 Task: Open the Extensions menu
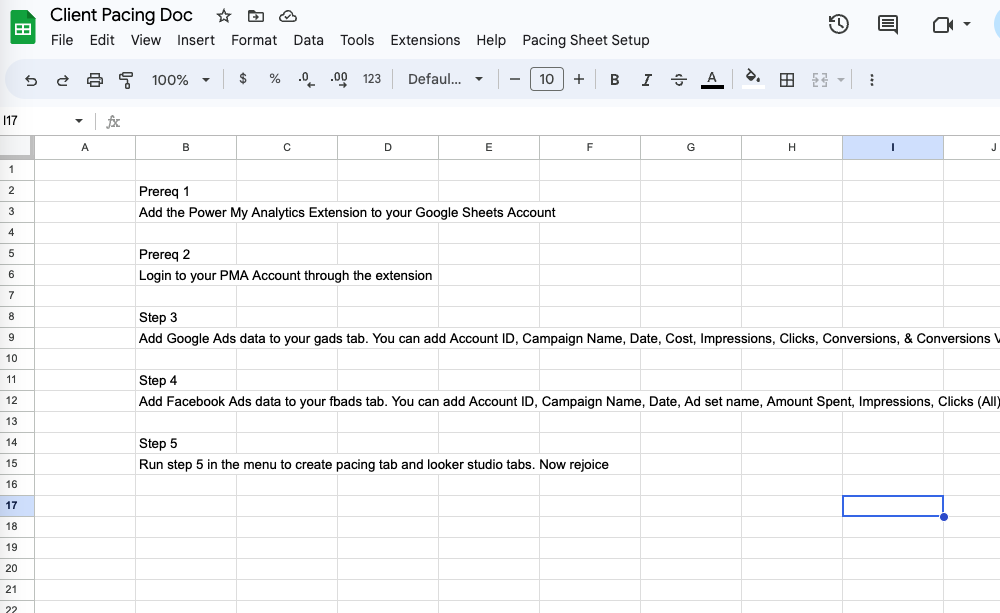pyautogui.click(x=425, y=40)
